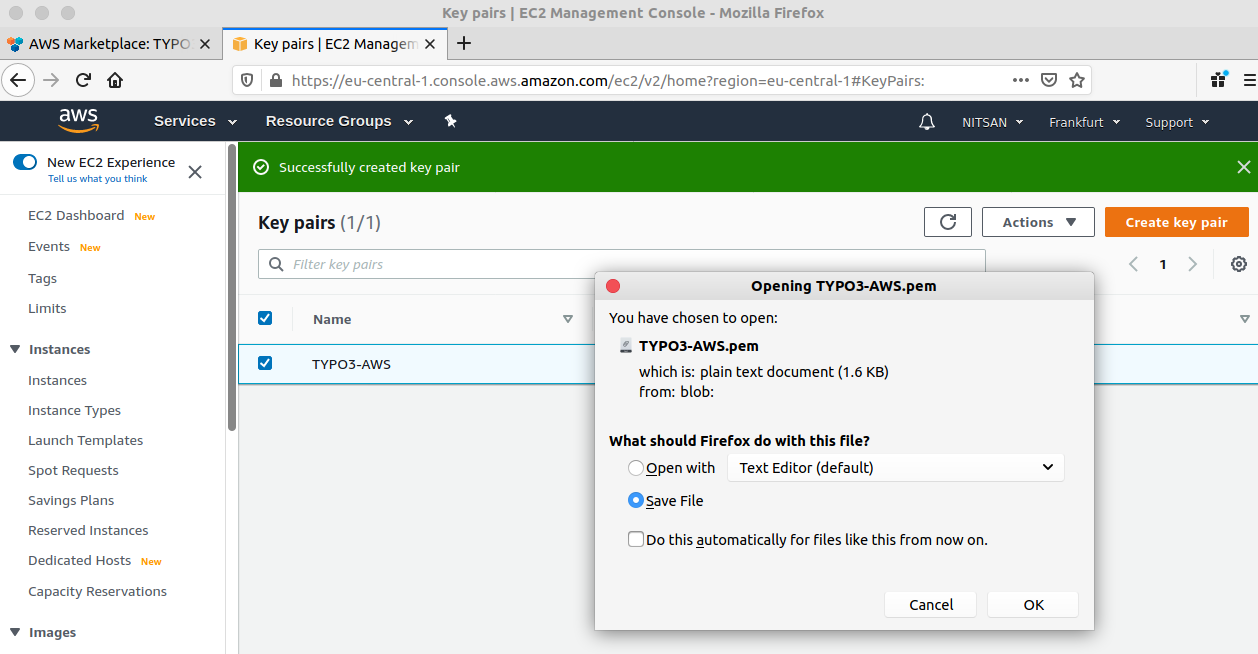Collapse the Images sidebar section
The image size is (1258, 654).
point(15,632)
